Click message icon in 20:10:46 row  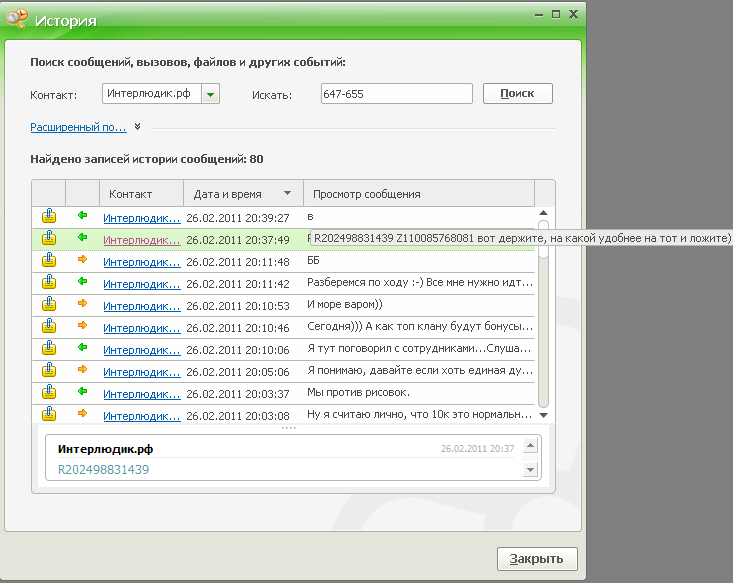click(49, 326)
